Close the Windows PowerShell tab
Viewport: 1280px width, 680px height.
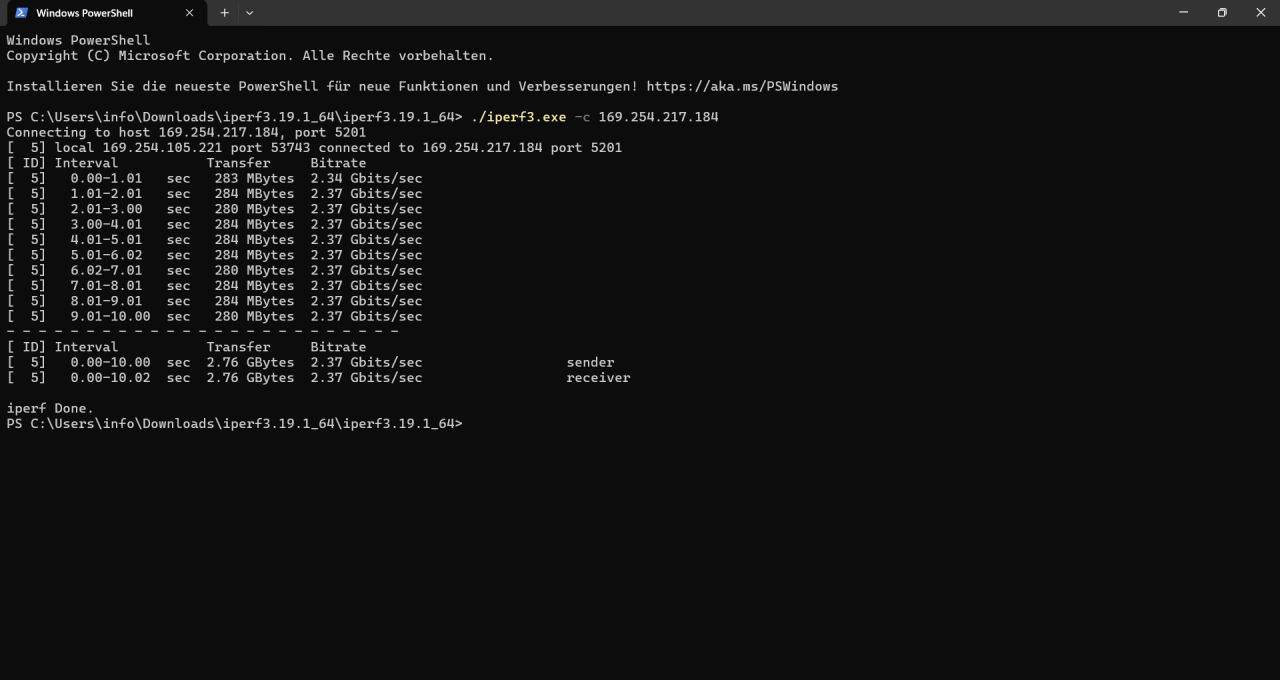189,13
